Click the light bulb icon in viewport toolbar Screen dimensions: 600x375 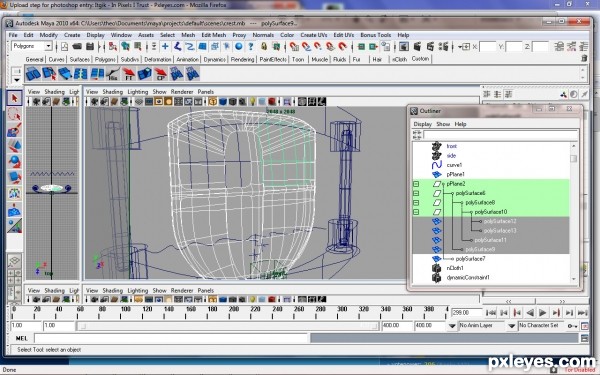tap(253, 102)
